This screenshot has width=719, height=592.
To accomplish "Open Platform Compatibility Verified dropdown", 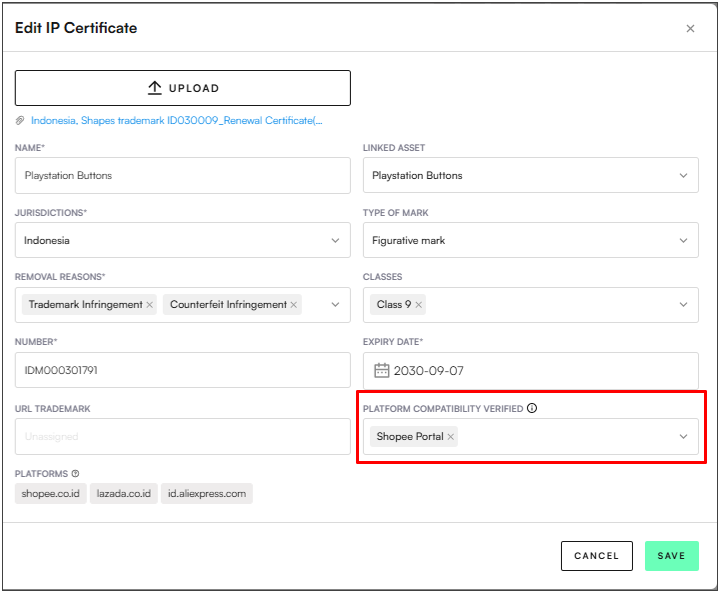I will (684, 437).
